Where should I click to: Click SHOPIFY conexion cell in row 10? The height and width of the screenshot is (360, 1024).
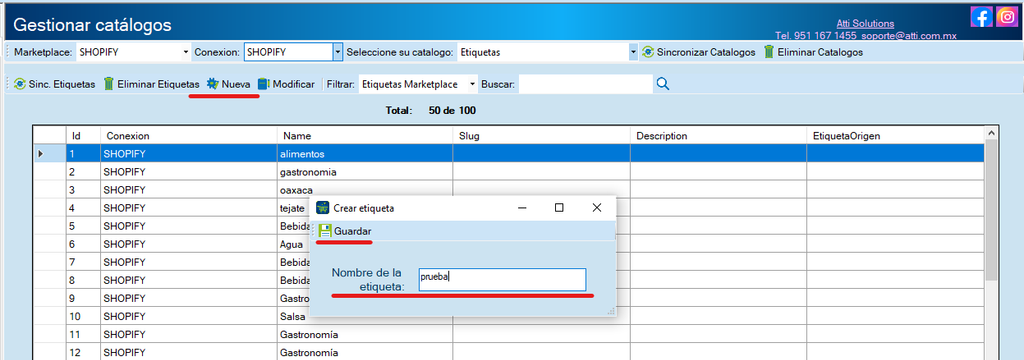pos(189,316)
